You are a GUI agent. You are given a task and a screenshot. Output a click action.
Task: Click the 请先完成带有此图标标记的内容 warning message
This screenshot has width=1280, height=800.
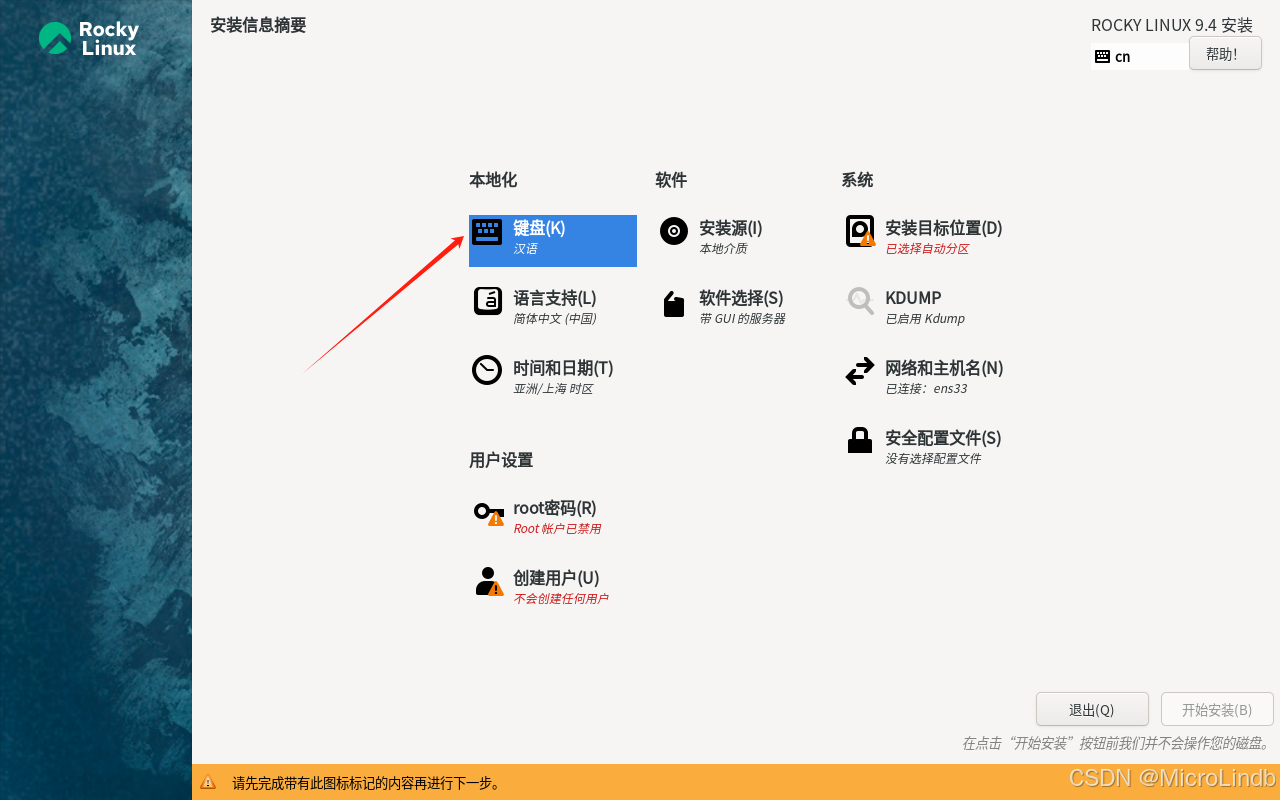(x=366, y=783)
